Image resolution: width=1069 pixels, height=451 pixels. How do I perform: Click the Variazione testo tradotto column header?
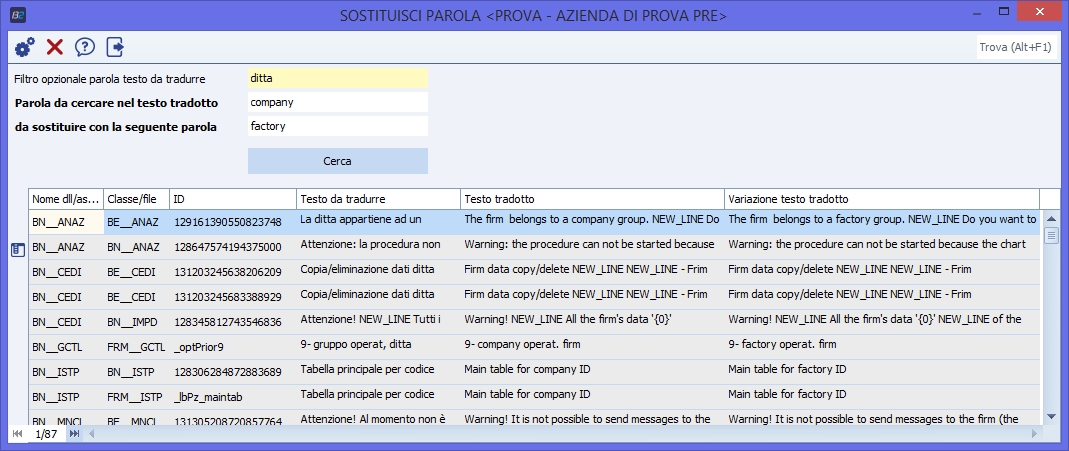click(x=882, y=199)
